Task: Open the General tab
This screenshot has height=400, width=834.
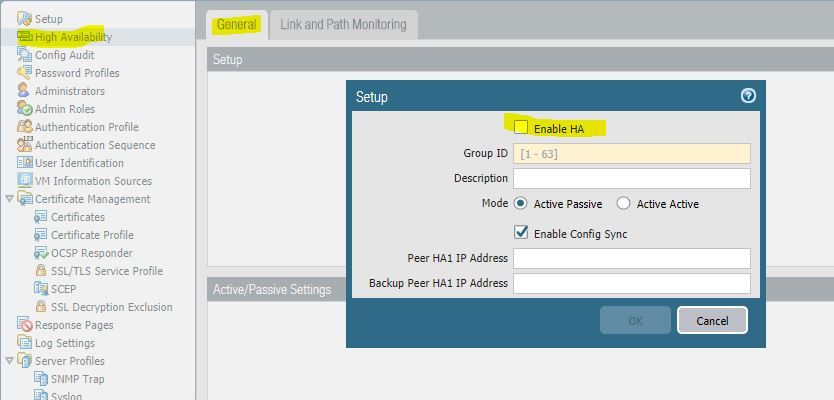Action: point(237,24)
